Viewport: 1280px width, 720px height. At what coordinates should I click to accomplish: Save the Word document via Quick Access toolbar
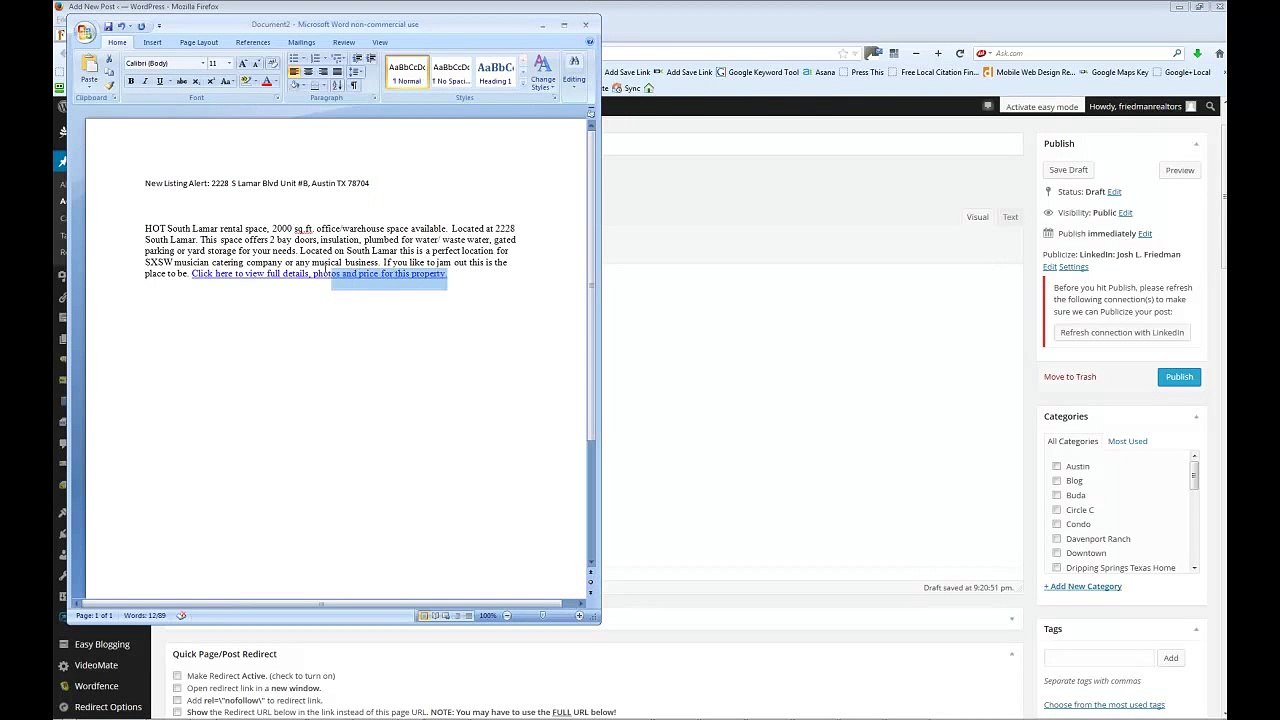tap(108, 26)
